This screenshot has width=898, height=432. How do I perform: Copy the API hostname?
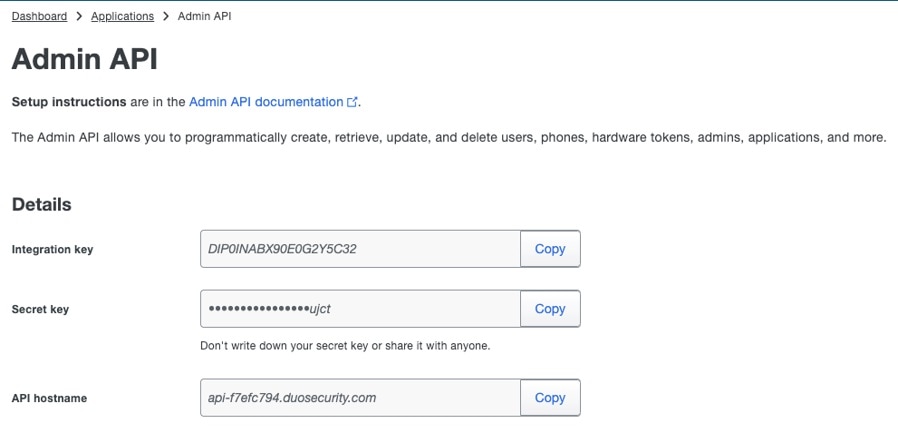(550, 397)
